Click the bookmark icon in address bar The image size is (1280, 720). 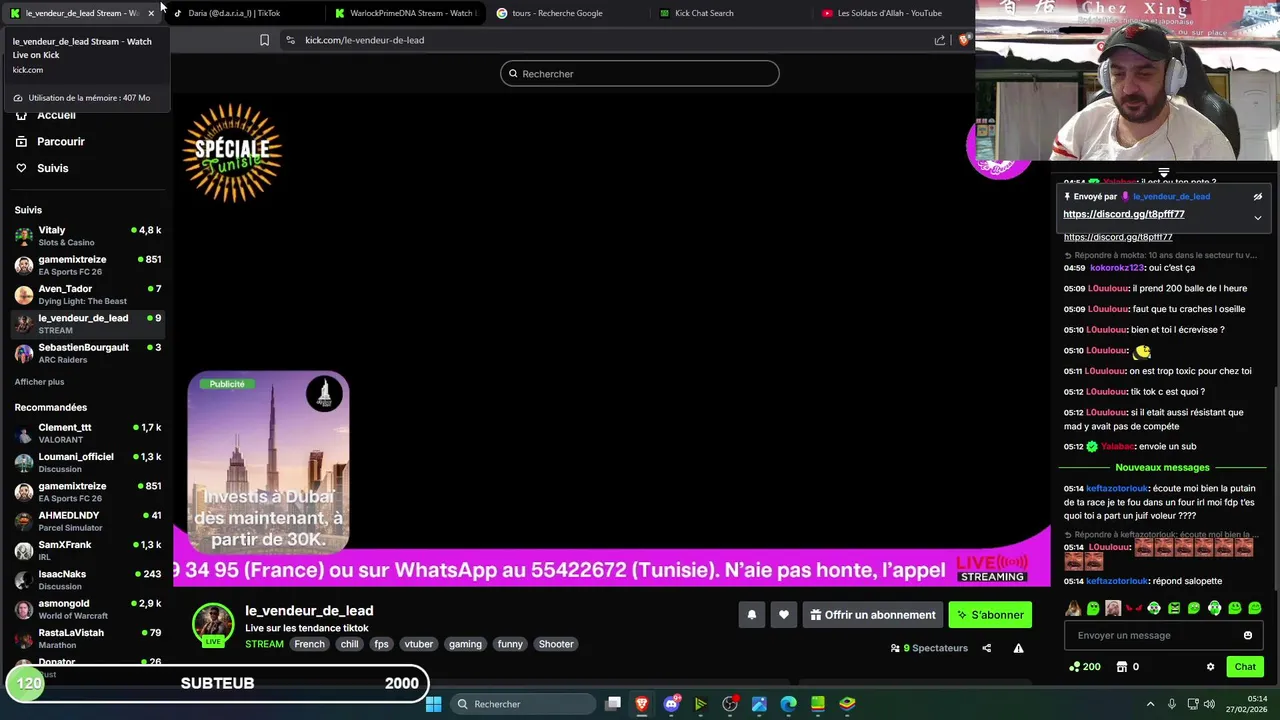(264, 40)
